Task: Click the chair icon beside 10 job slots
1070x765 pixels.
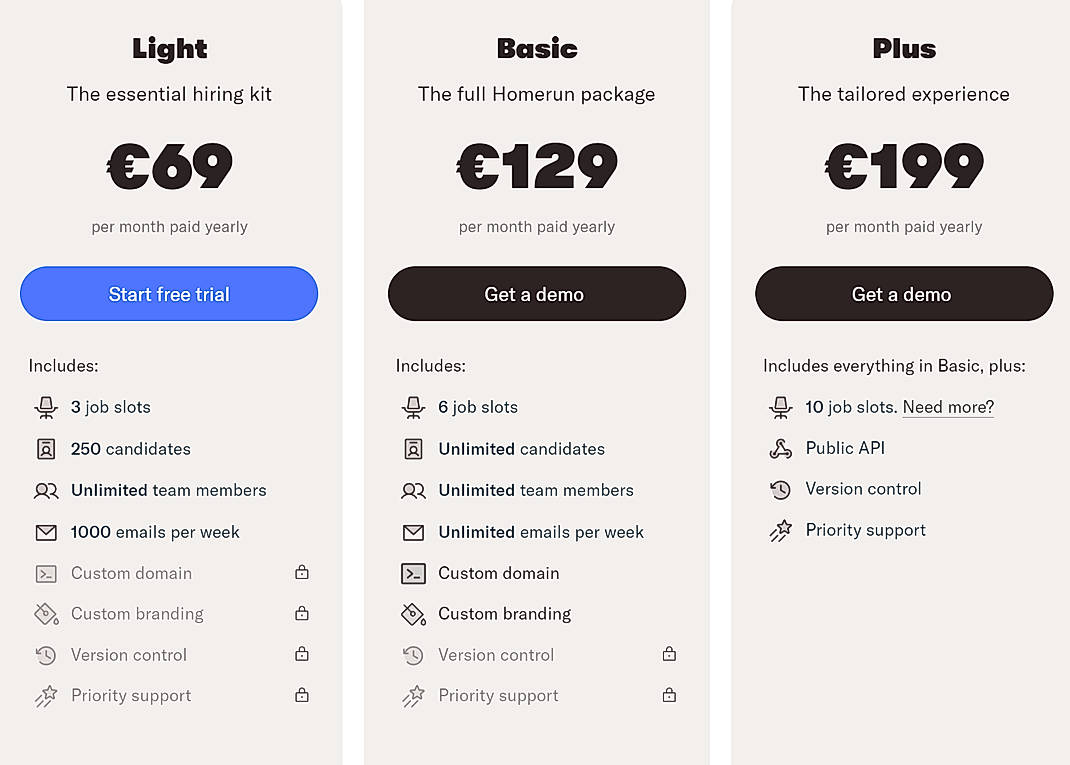Action: tap(780, 407)
